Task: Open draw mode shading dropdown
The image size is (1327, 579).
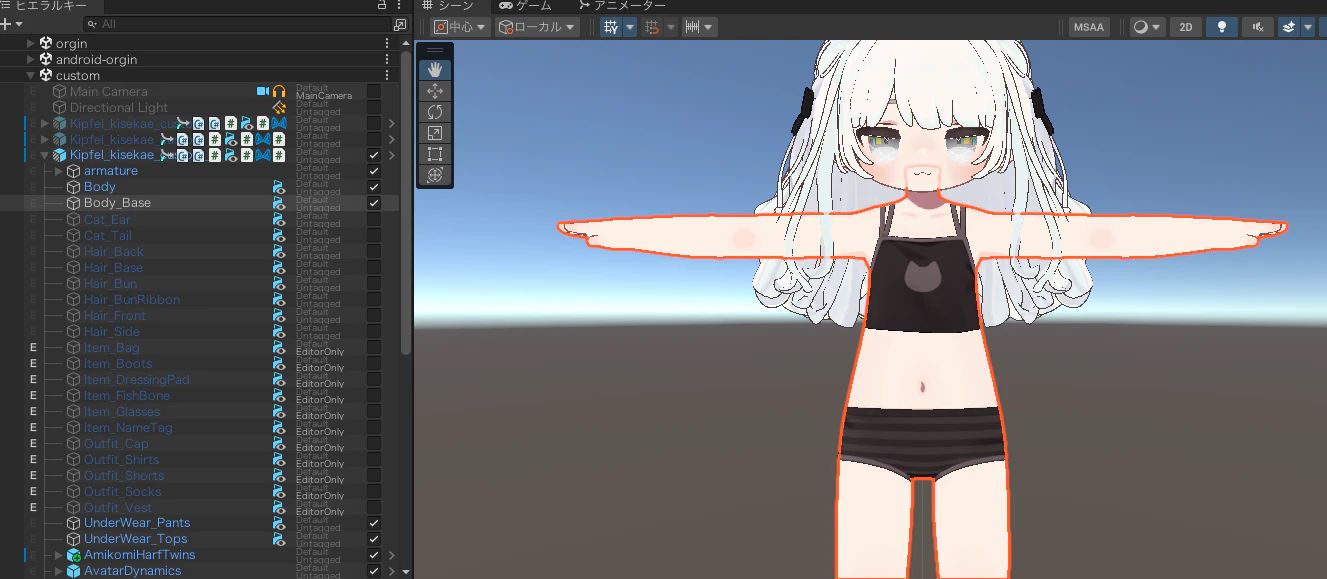Action: (1147, 27)
